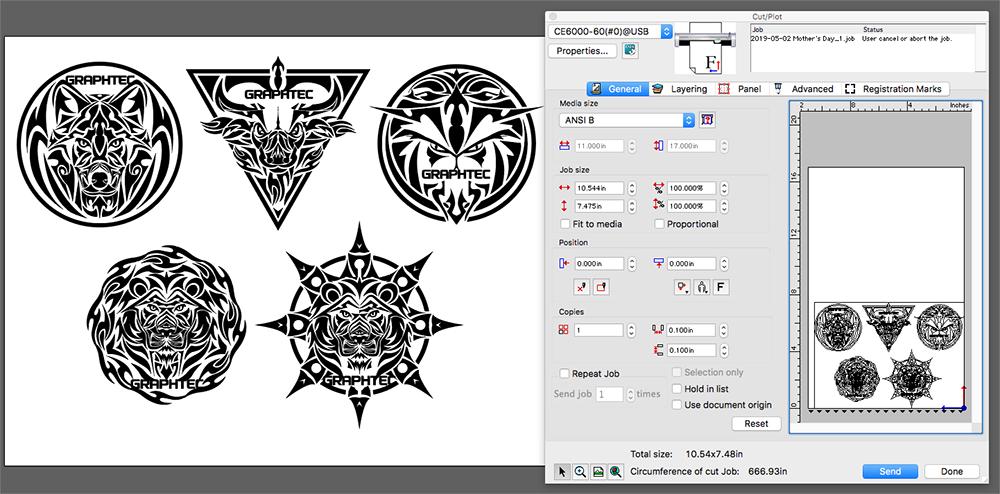
Task: Click the vertical copy spacing icon
Action: tap(659, 350)
